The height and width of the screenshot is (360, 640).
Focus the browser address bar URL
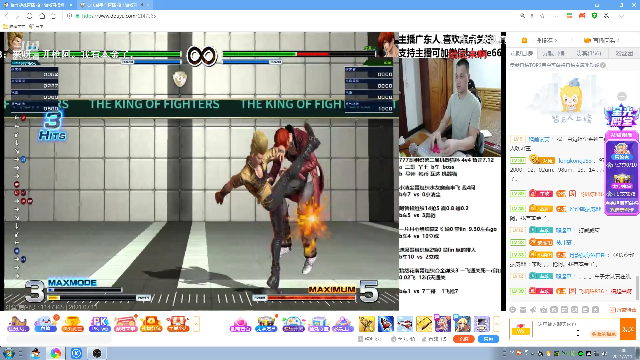pyautogui.click(x=118, y=16)
